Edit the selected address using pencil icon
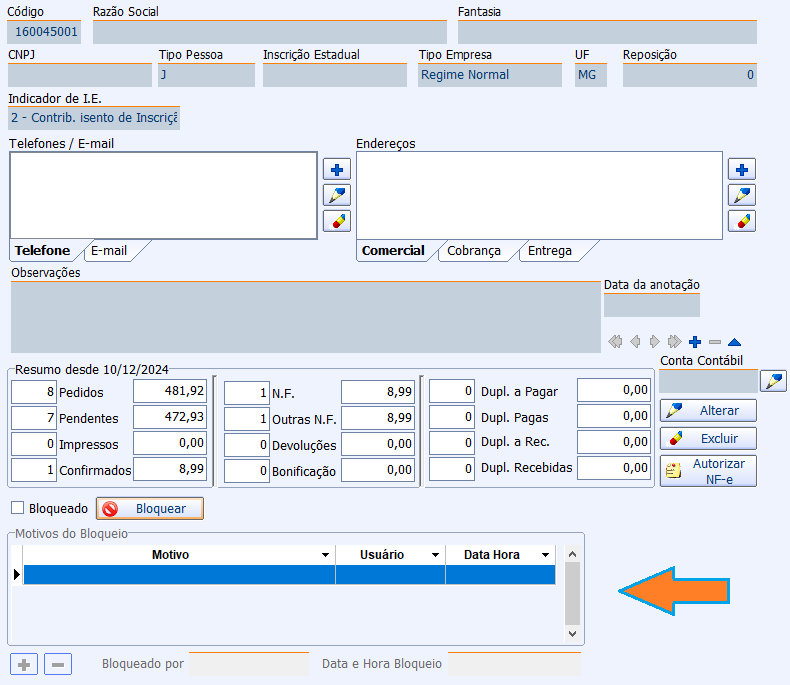Screen dimensions: 790x685 click(x=741, y=195)
